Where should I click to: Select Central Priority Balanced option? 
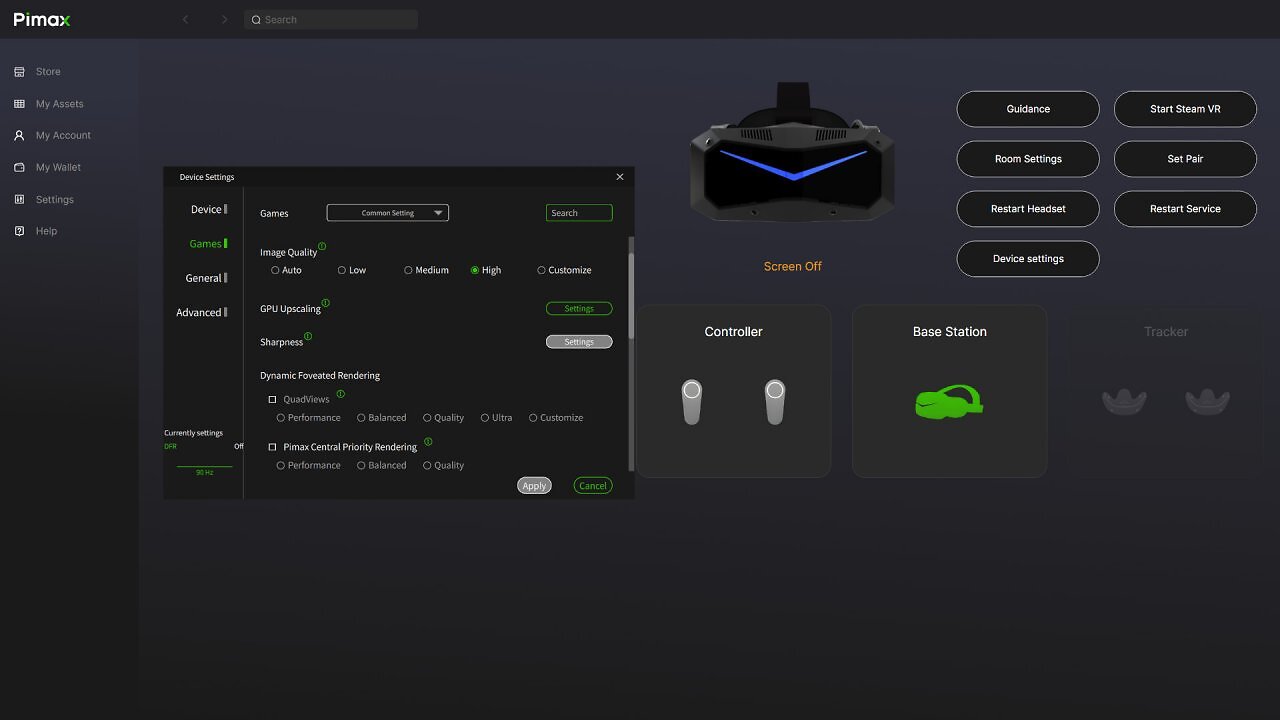tap(361, 465)
